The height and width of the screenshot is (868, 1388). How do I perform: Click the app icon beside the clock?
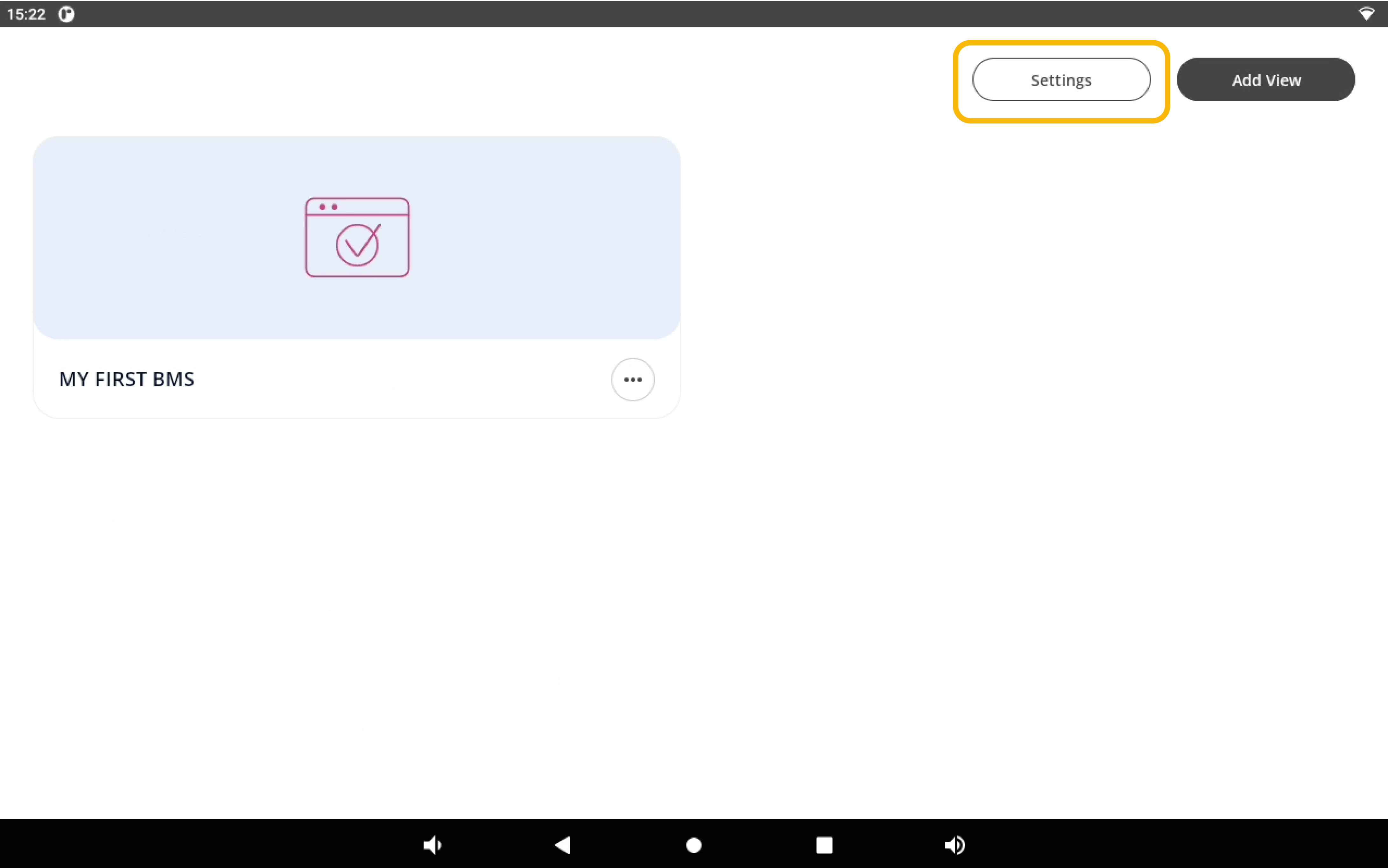click(x=66, y=14)
